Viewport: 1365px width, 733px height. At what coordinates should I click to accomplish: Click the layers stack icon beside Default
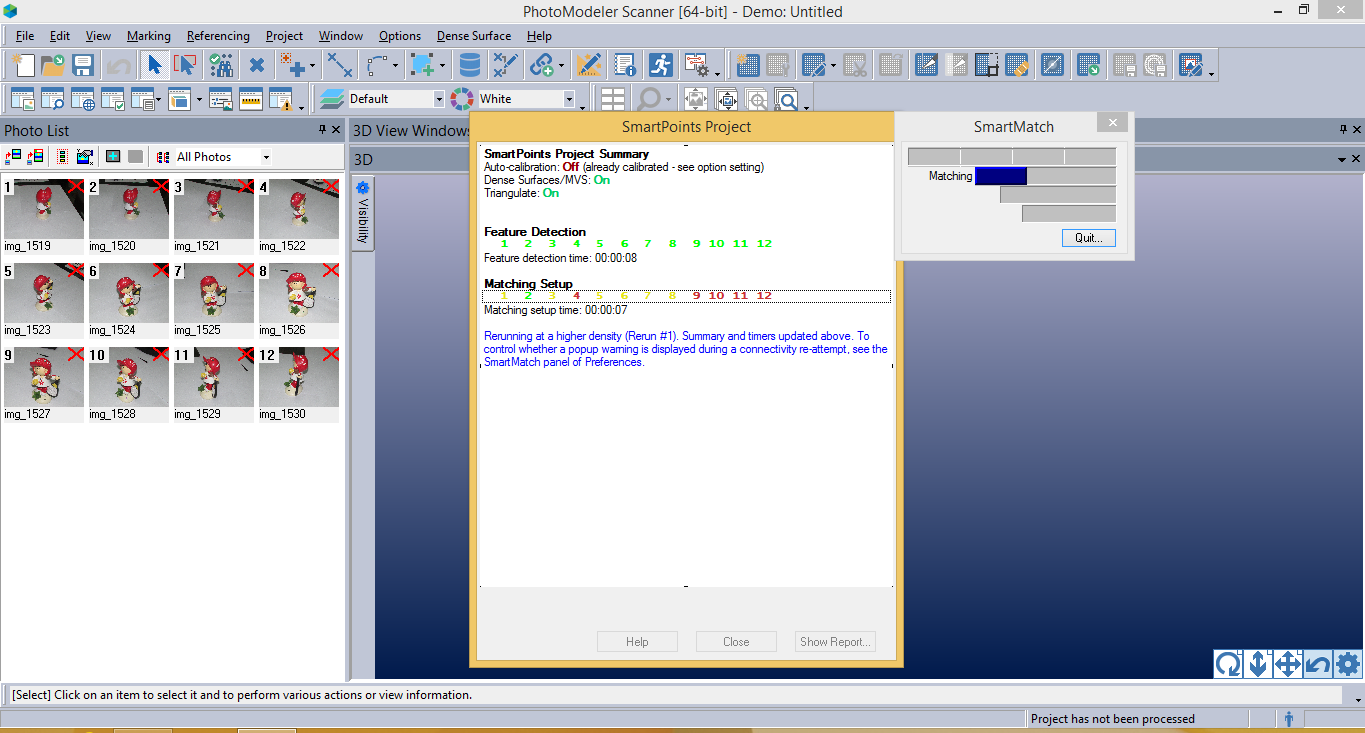point(331,99)
